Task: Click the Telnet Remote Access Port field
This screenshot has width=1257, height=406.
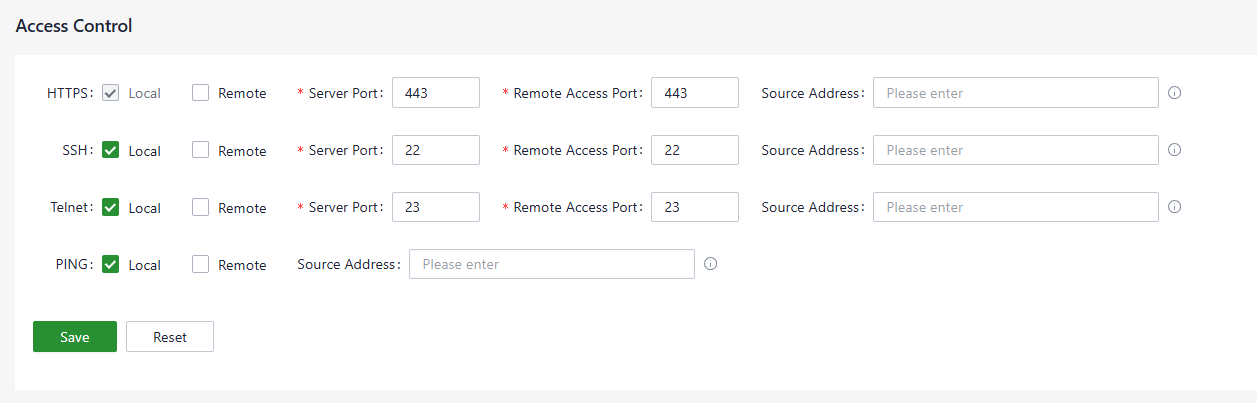Action: click(694, 207)
